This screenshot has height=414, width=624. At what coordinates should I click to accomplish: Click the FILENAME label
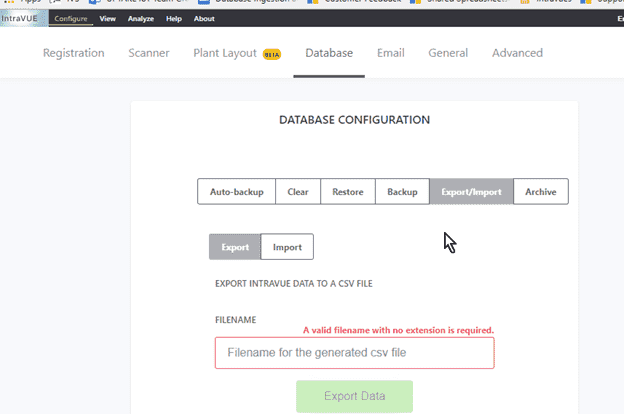click(x=236, y=320)
